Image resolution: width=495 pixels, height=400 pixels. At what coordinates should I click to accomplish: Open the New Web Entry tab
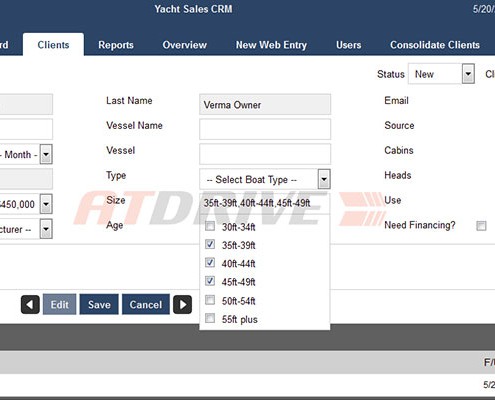[x=271, y=45]
